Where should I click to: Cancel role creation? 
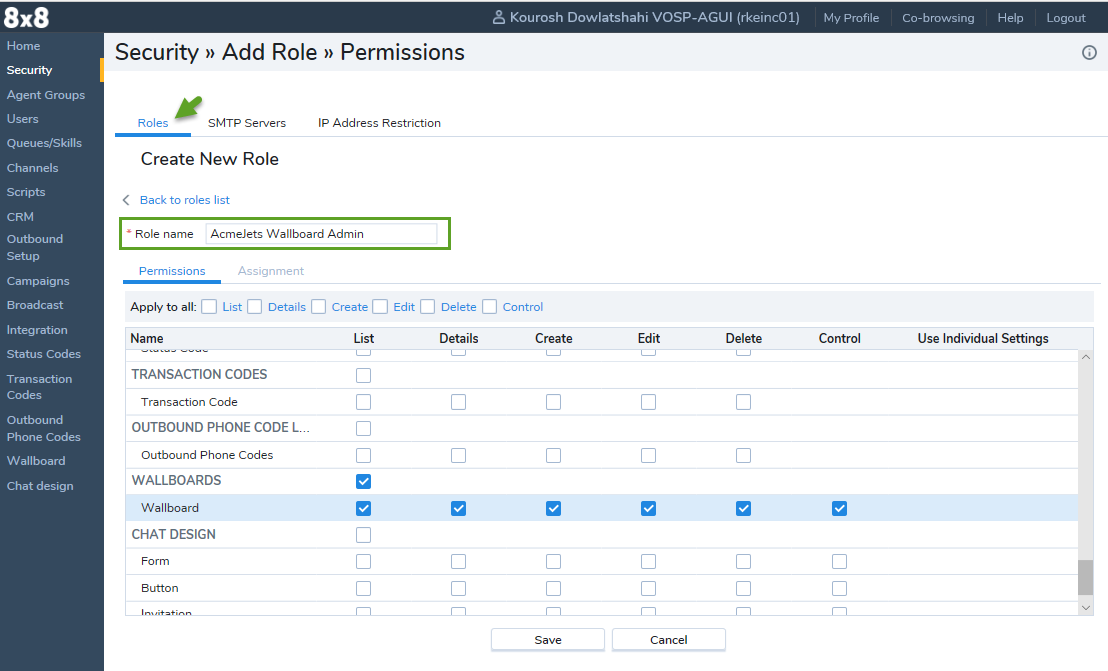tap(668, 640)
